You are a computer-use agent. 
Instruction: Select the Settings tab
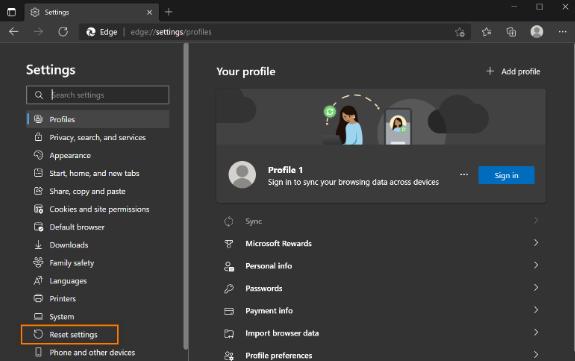[x=92, y=12]
